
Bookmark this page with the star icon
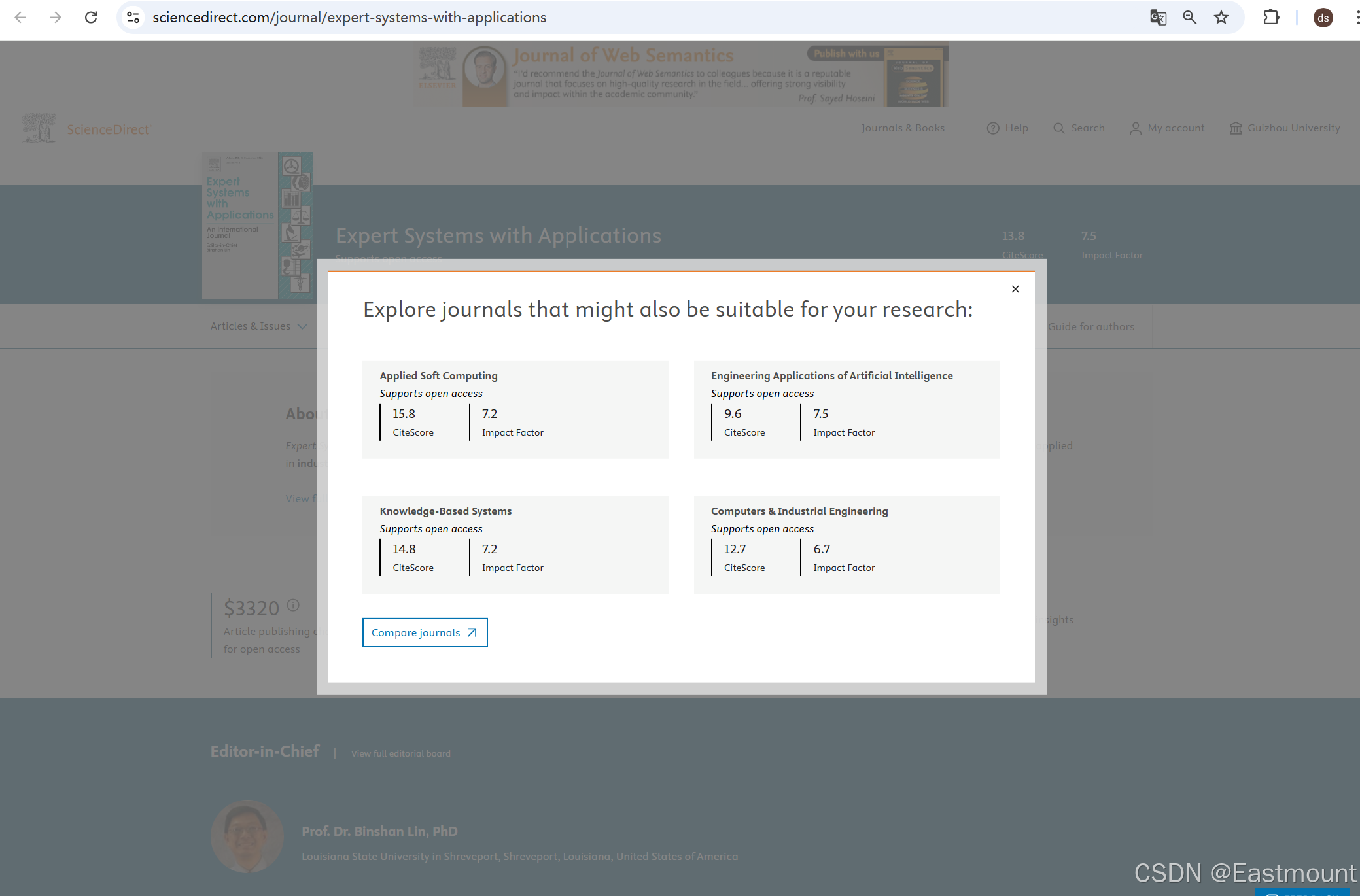[1221, 18]
